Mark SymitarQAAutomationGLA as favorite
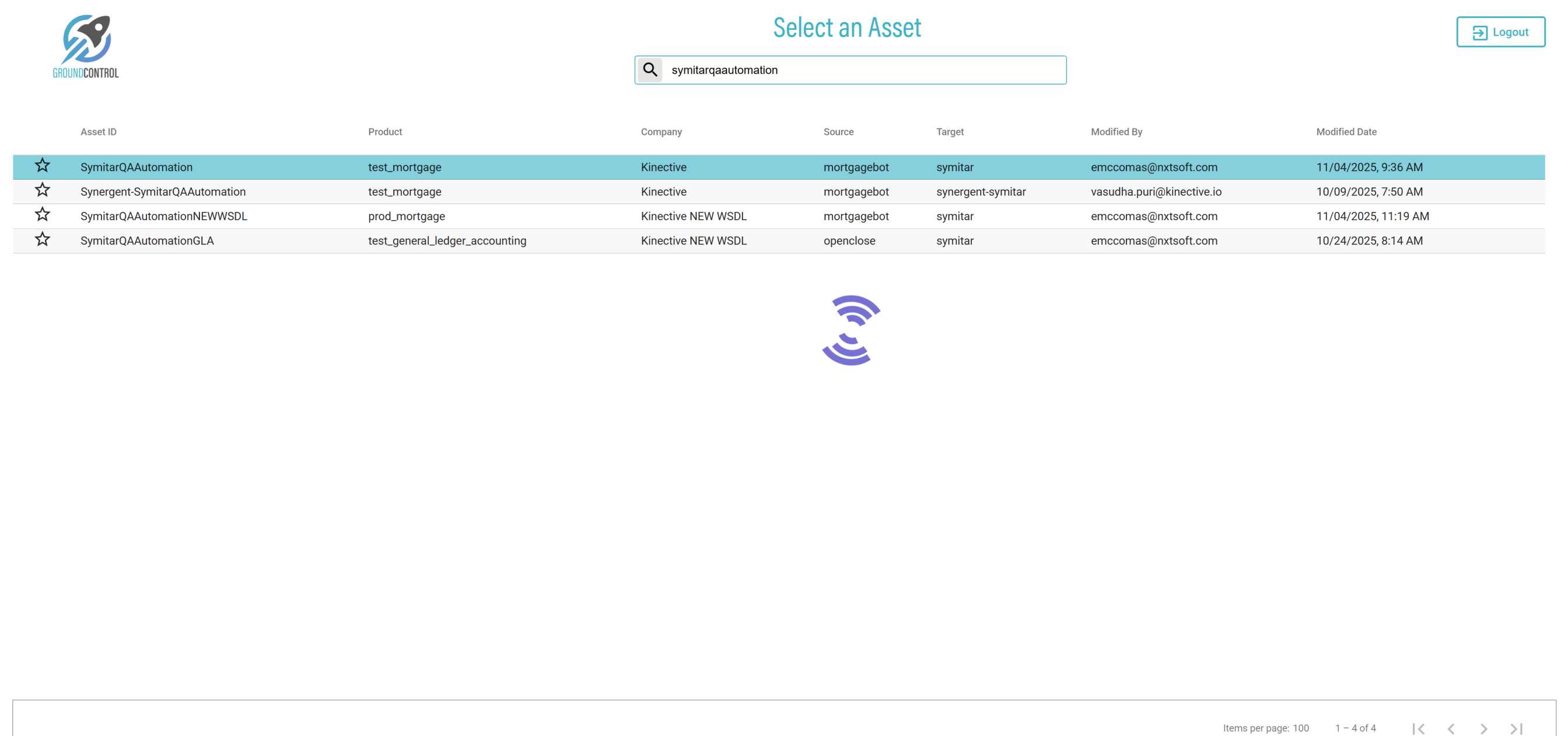1568x736 pixels. coord(42,239)
